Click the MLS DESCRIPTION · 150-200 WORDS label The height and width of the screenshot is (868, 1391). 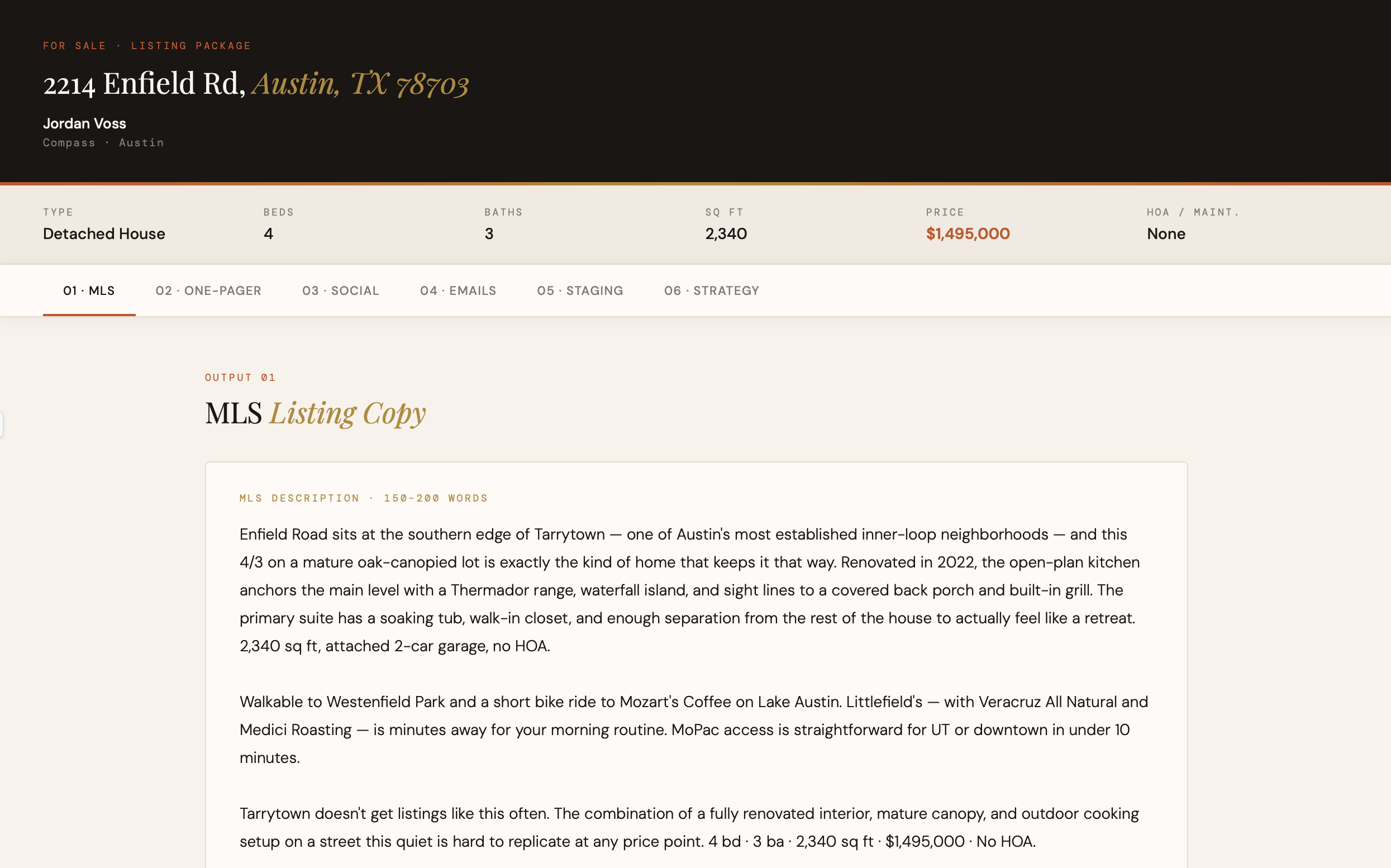(x=364, y=498)
